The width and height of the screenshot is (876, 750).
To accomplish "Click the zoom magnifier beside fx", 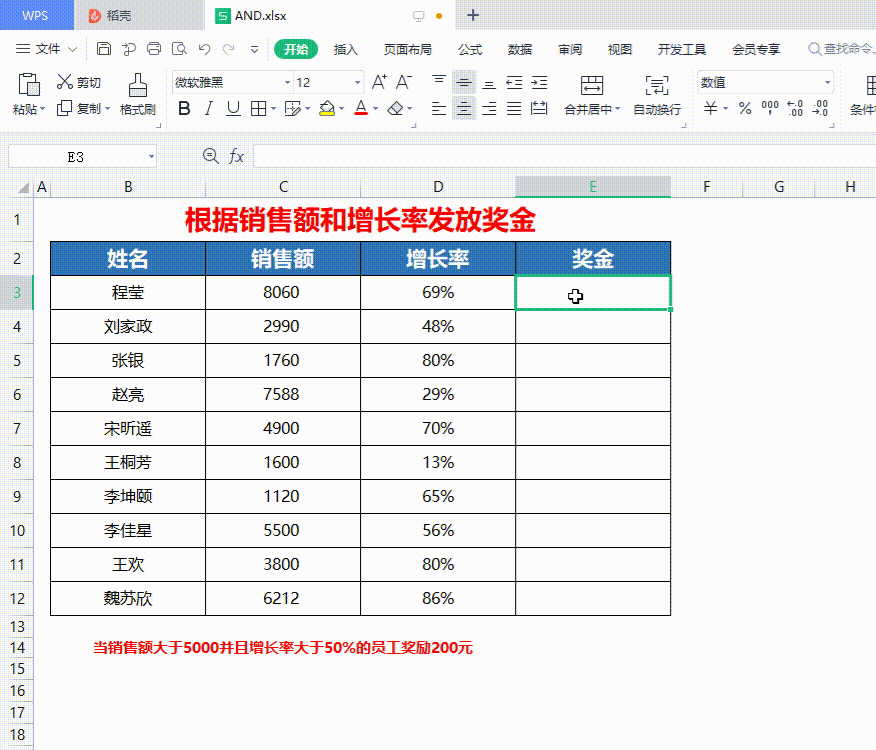I will (x=211, y=156).
